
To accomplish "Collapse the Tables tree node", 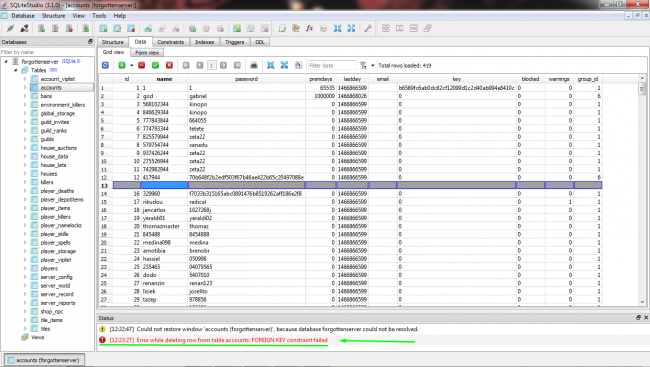I will coord(15,70).
